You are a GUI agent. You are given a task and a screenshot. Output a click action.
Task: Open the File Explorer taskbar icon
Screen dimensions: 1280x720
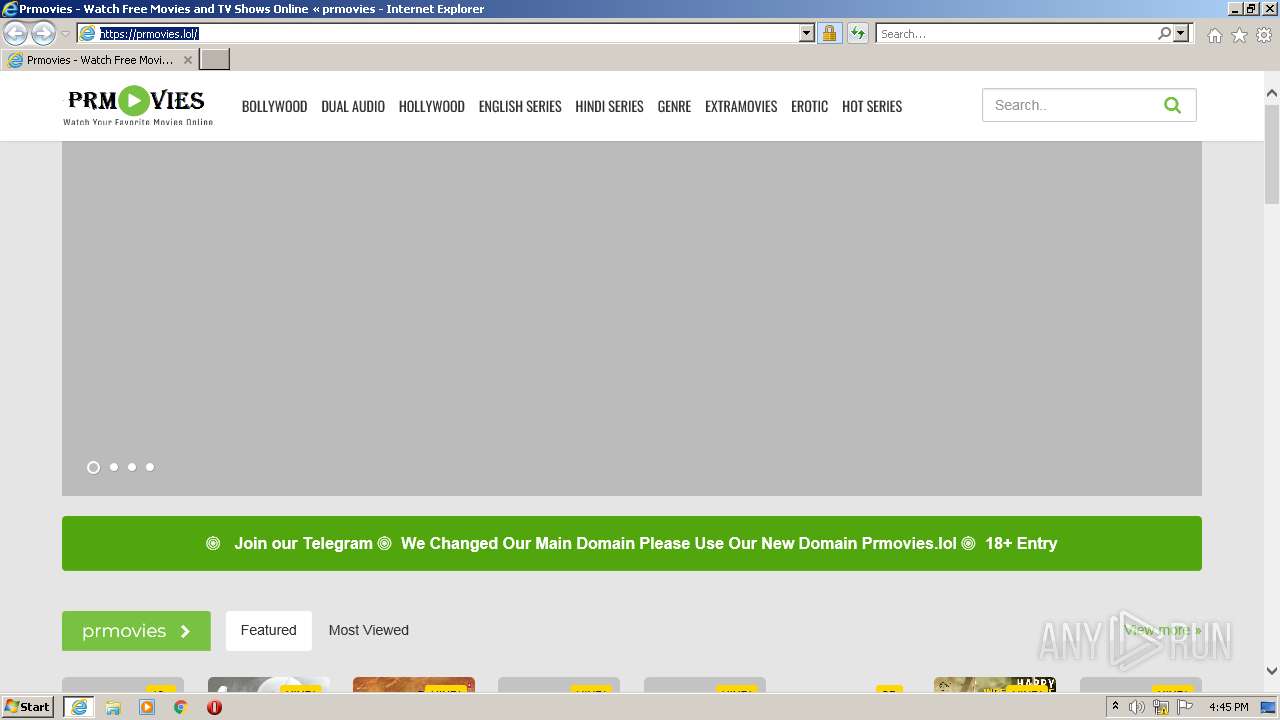click(x=113, y=707)
